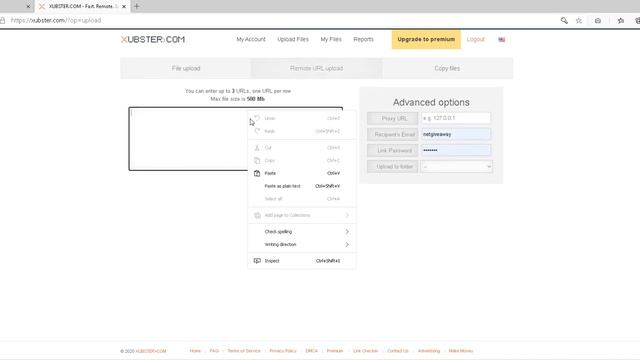Image resolution: width=640 pixels, height=360 pixels.
Task: Choose Paste as plain text
Action: tap(302, 186)
